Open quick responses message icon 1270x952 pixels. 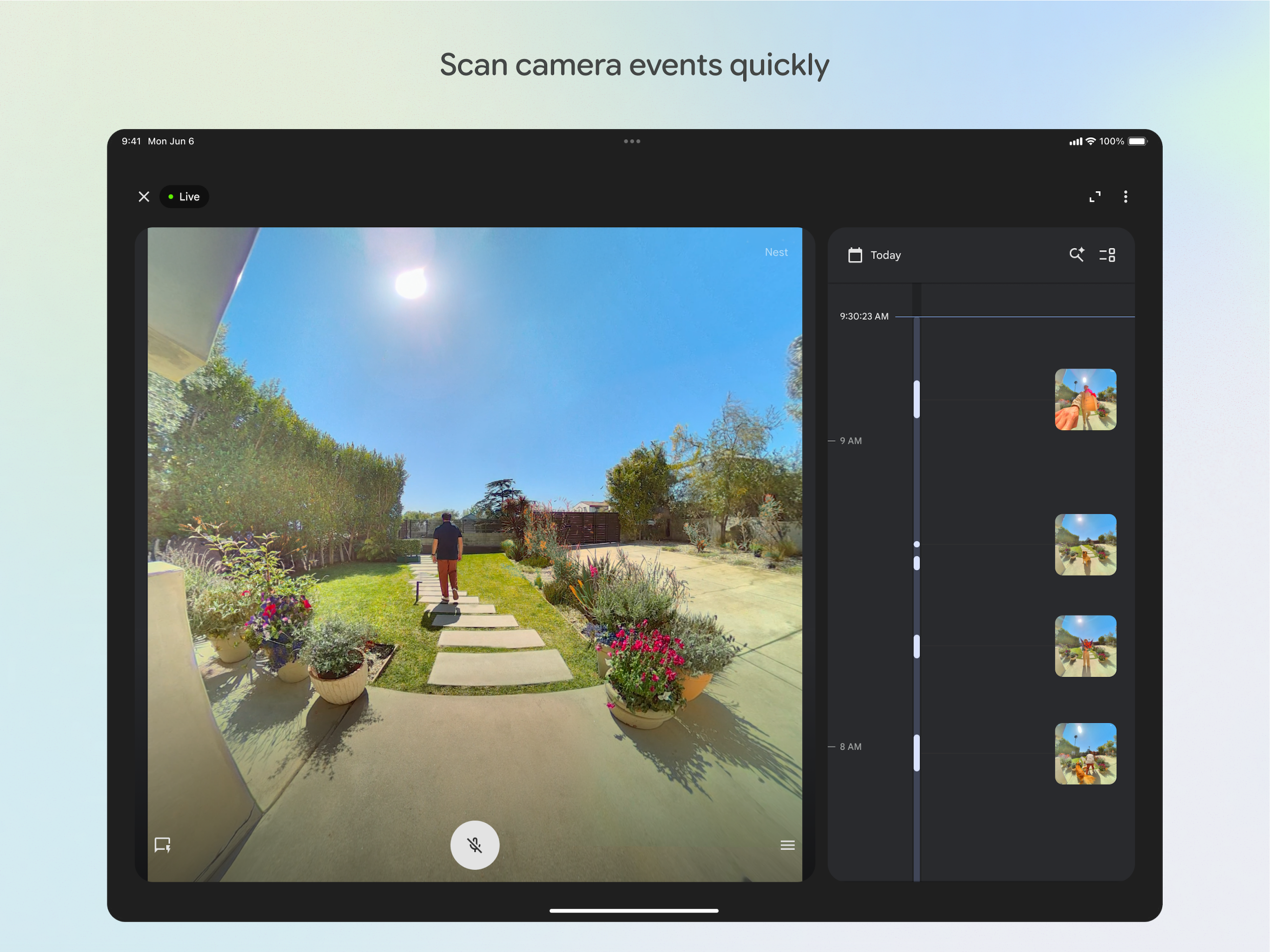pyautogui.click(x=163, y=845)
